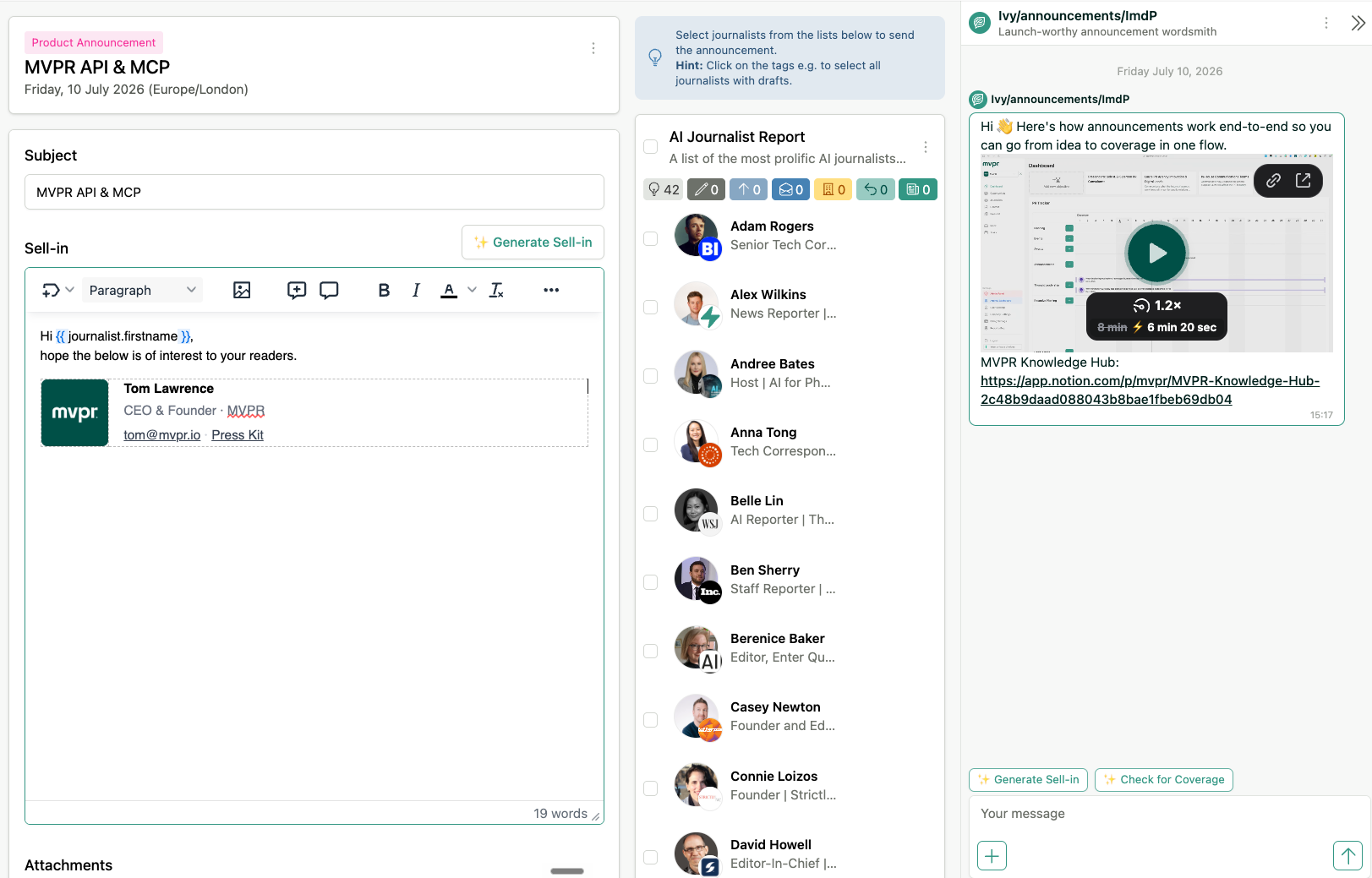Screen dimensions: 1372x878
Task: Open David Howell journalist entry
Action: point(771,845)
